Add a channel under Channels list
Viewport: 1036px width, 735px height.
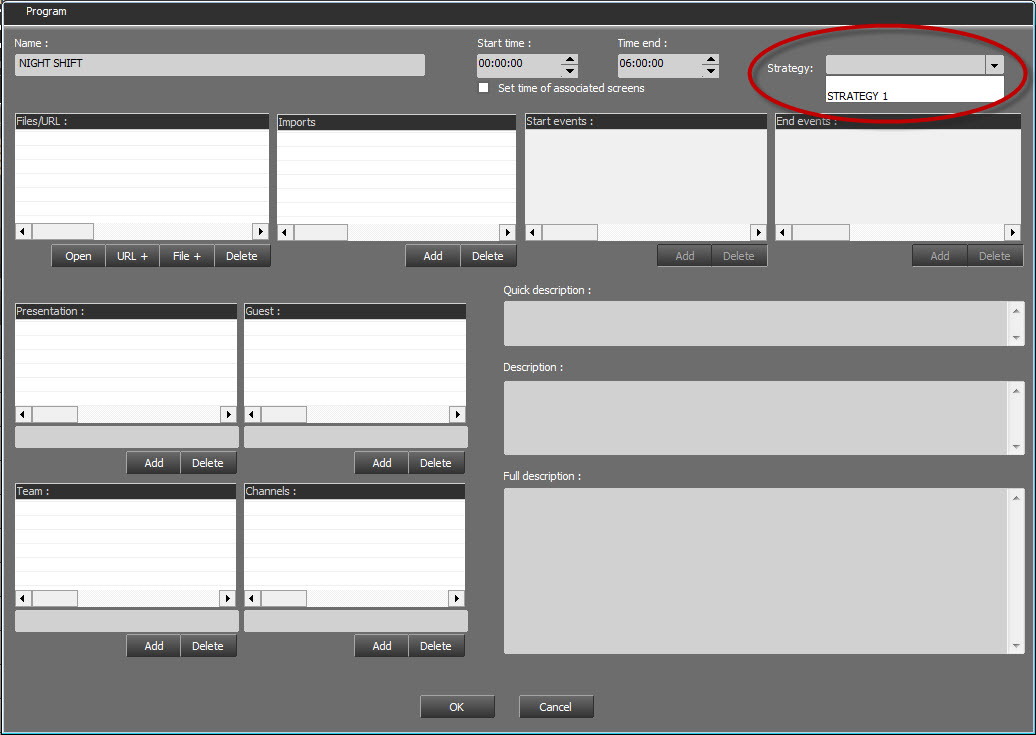pyautogui.click(x=382, y=646)
